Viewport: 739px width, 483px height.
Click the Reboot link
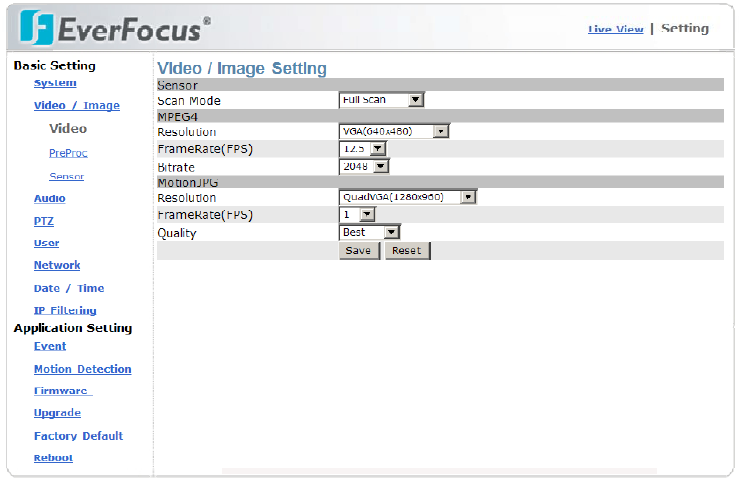tap(53, 458)
